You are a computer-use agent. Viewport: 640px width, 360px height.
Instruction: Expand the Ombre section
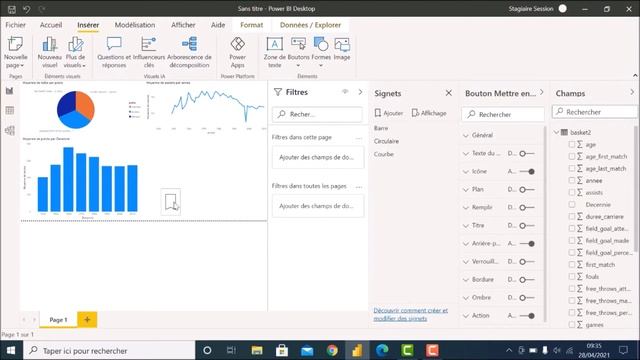pyautogui.click(x=466, y=298)
